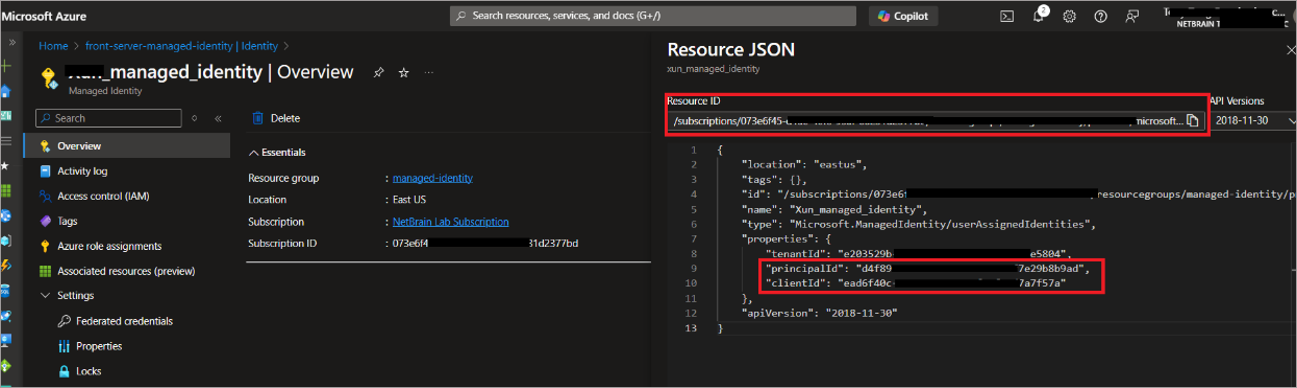Collapse the left navigation pane
The width and height of the screenshot is (1297, 388).
[218, 118]
